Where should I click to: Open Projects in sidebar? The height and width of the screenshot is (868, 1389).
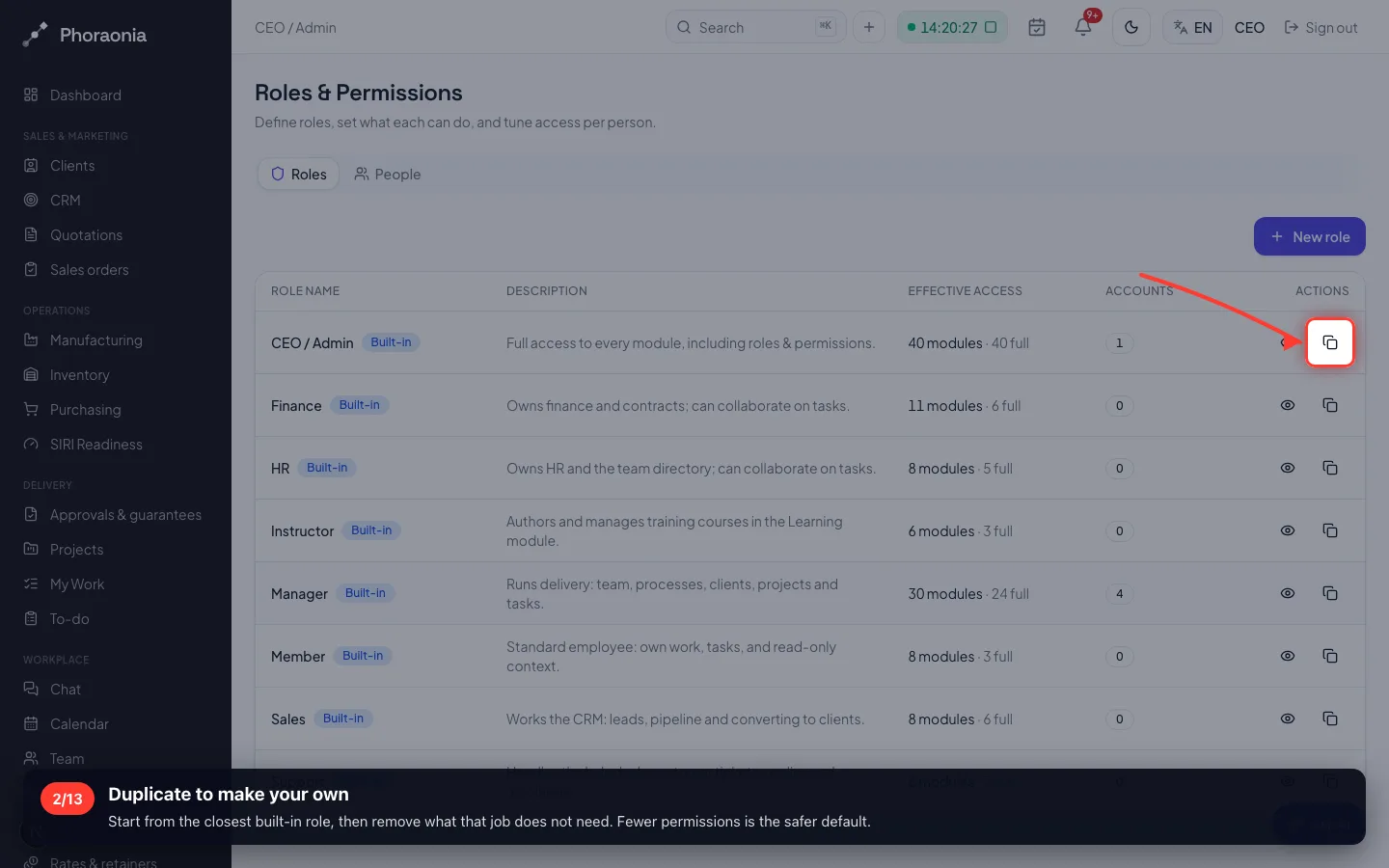116,549
